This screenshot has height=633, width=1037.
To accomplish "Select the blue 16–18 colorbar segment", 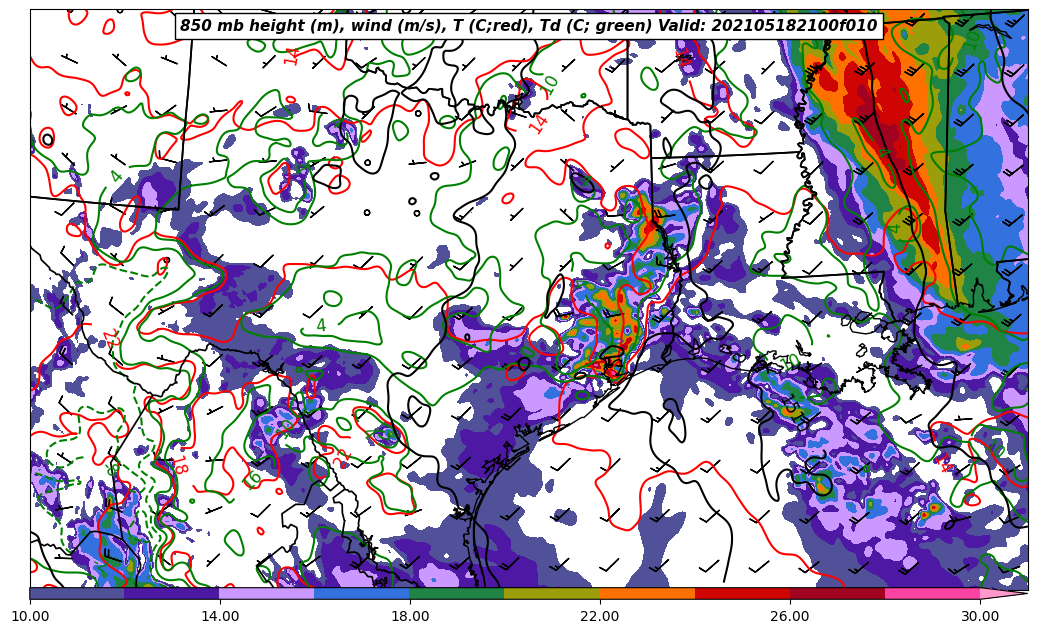I will coord(362,593).
